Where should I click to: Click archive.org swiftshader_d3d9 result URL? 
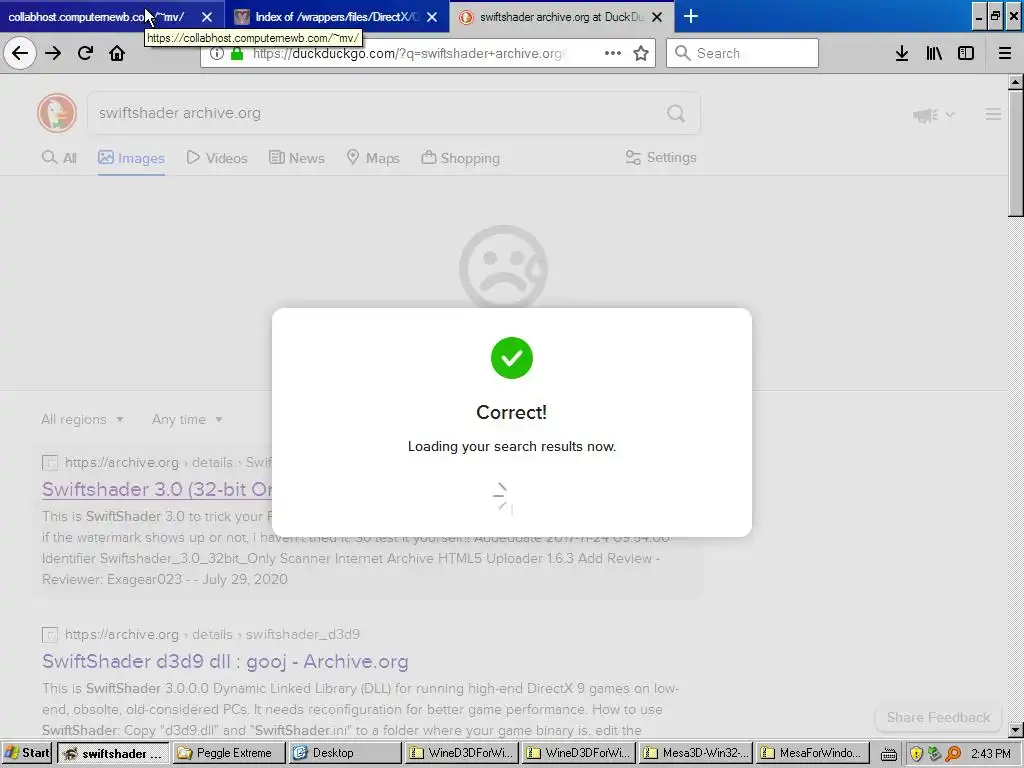click(x=212, y=634)
